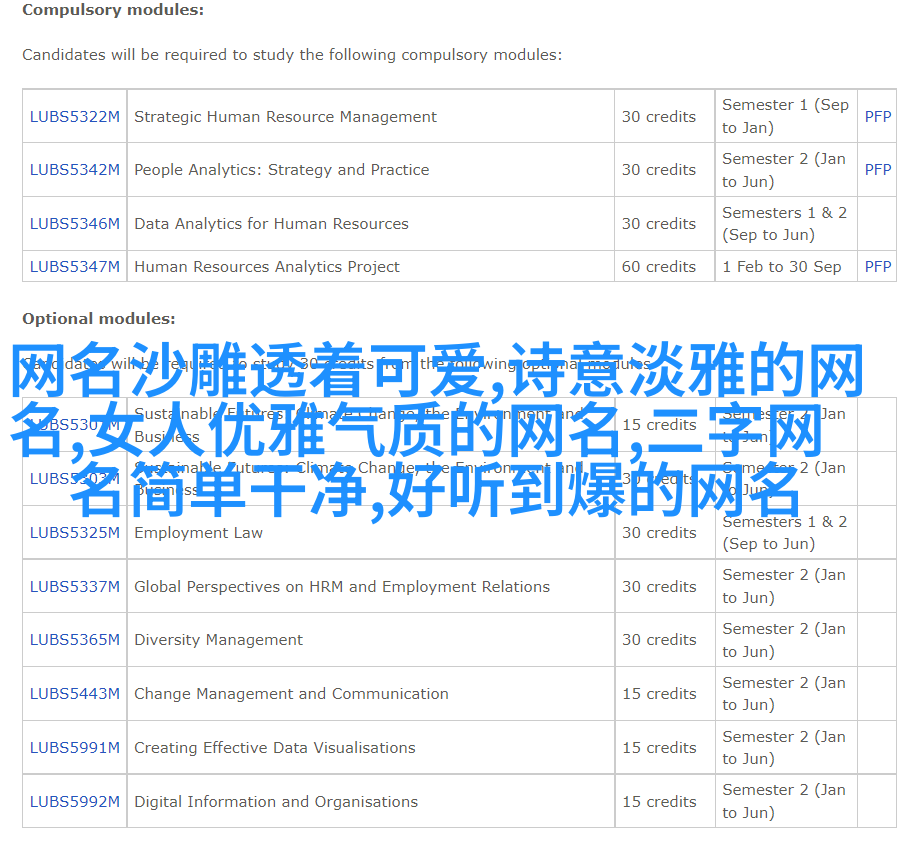This screenshot has width=916, height=845.
Task: Select 'Digital Information and Organisations' title
Action: 276,802
